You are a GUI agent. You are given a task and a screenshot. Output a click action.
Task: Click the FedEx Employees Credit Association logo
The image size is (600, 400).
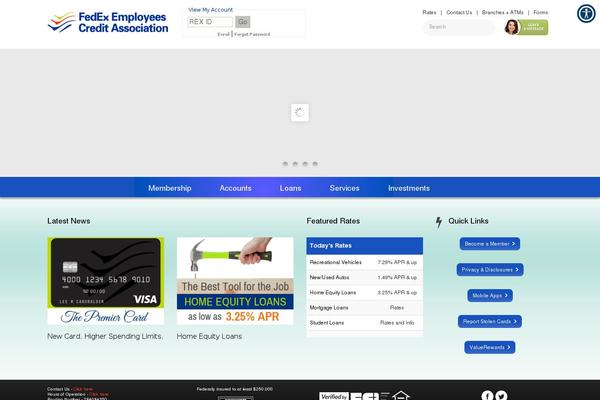pyautogui.click(x=108, y=22)
